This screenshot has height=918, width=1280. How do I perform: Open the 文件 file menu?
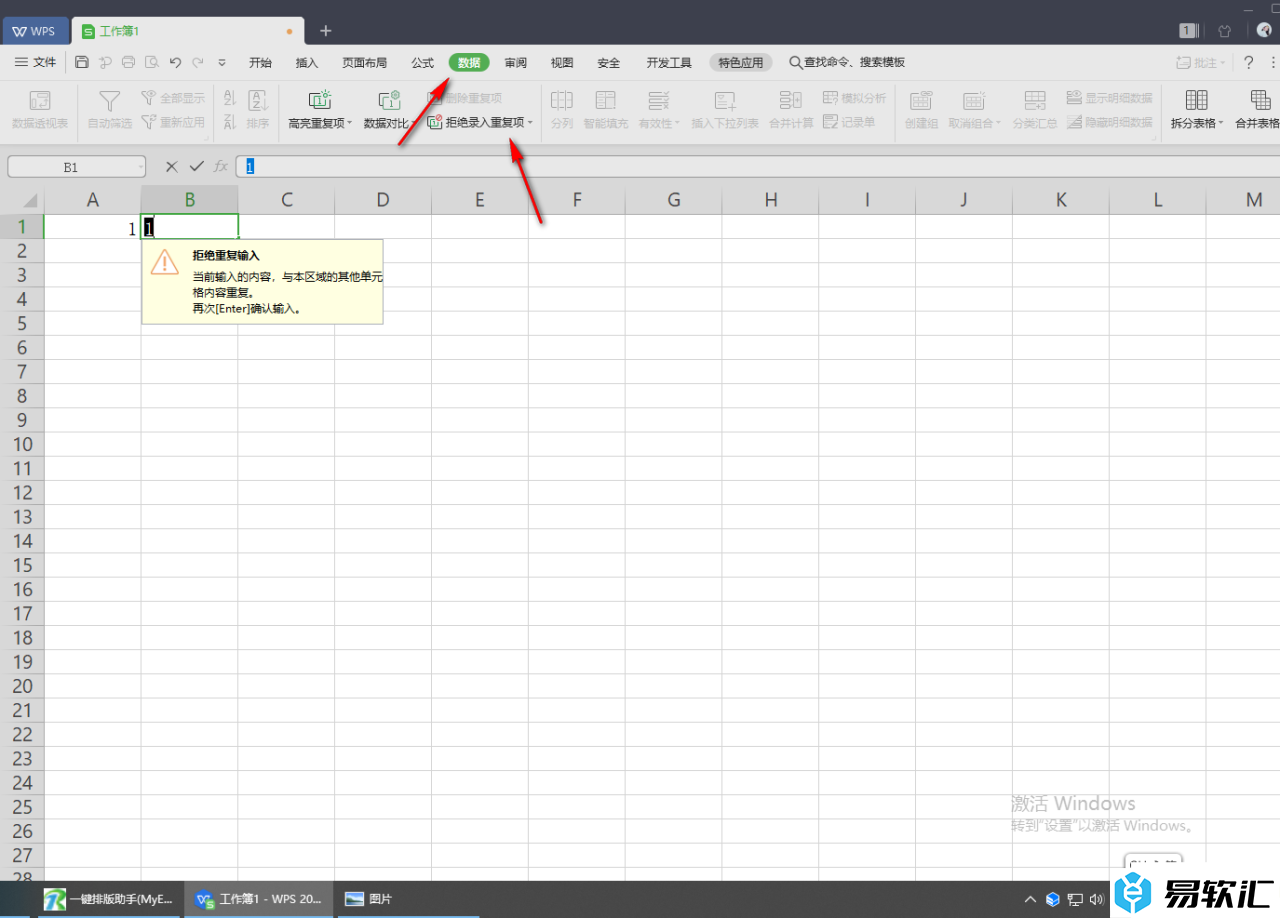(x=35, y=62)
